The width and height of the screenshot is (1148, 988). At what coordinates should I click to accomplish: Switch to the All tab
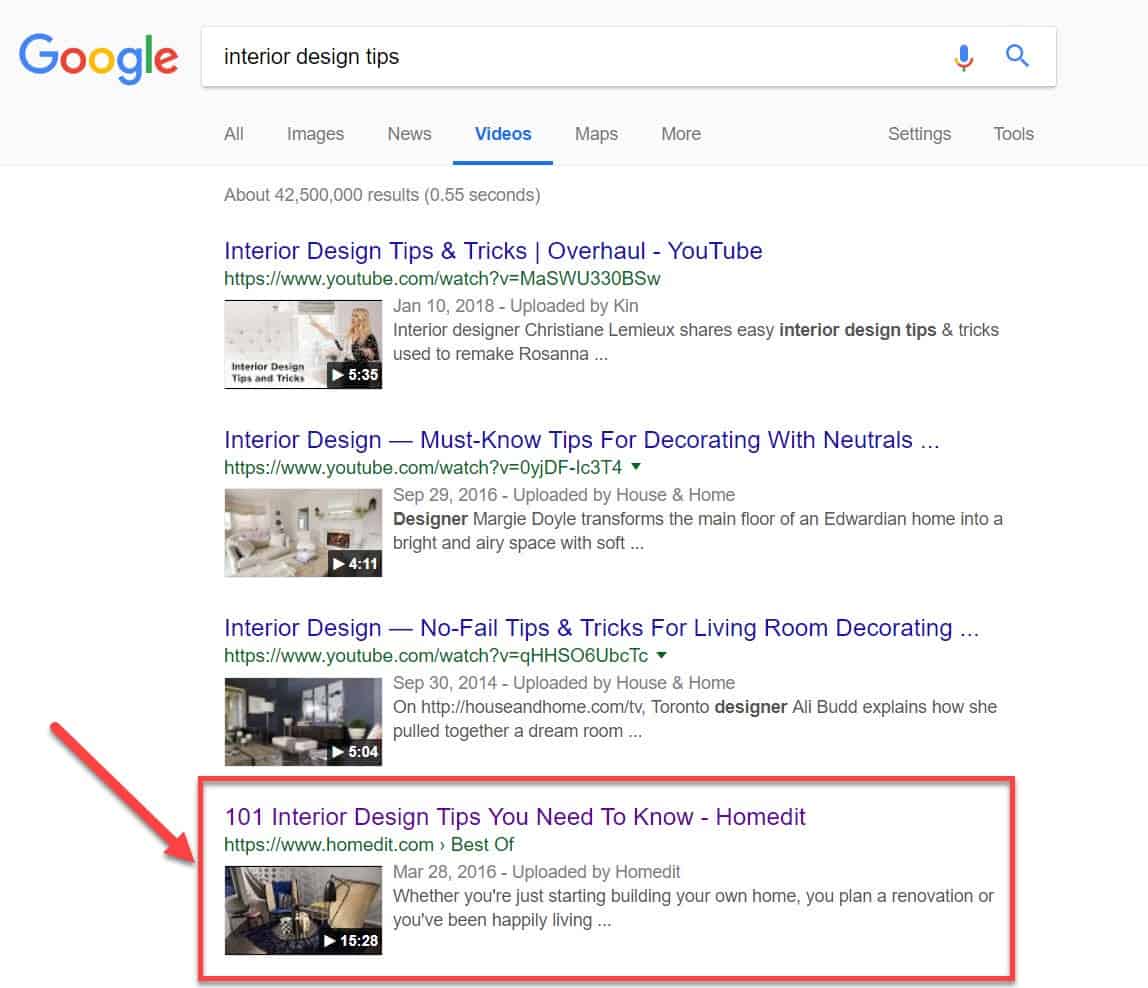[x=234, y=134]
